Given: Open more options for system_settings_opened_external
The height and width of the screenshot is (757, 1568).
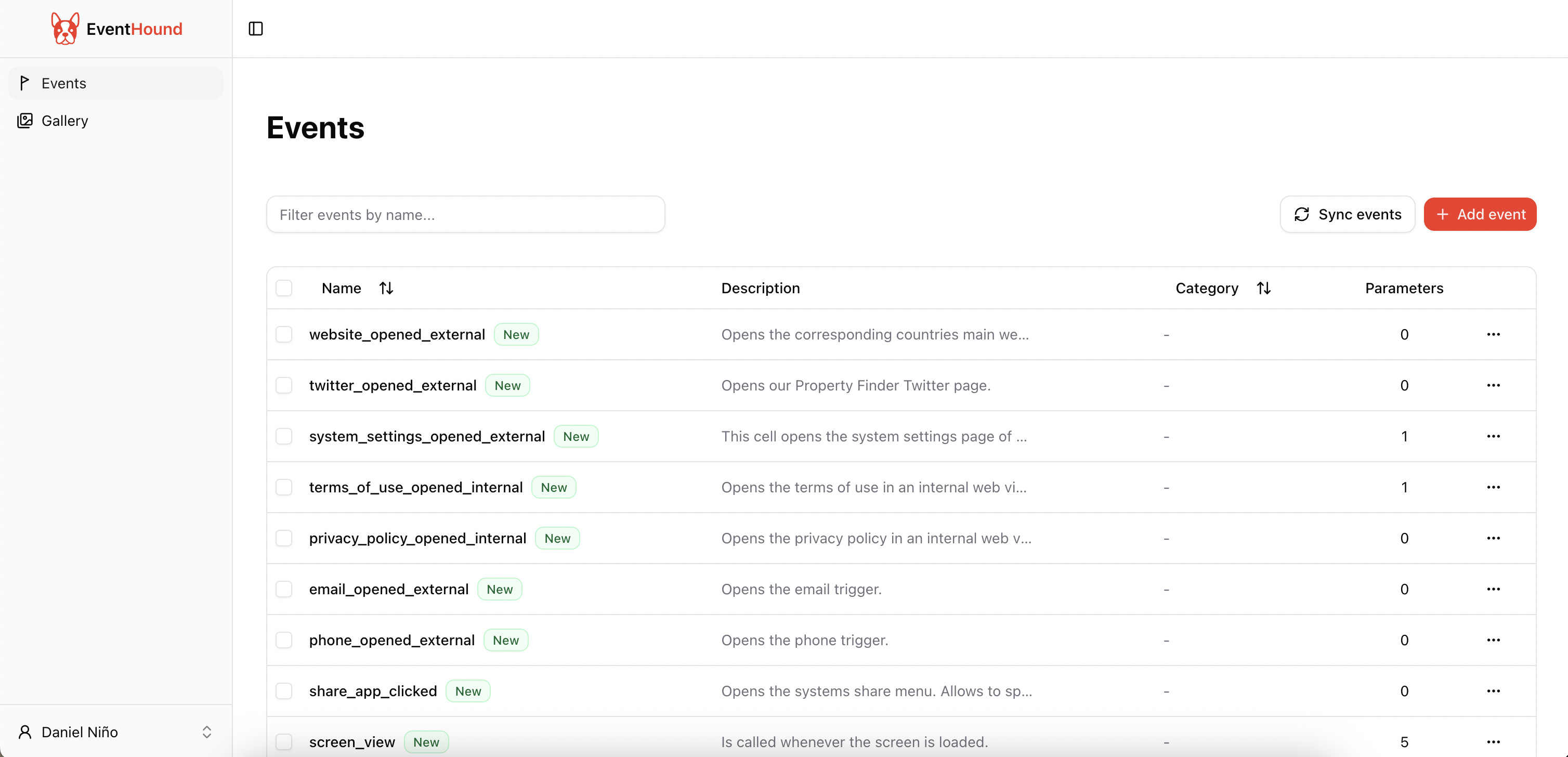Looking at the screenshot, I should (1493, 436).
